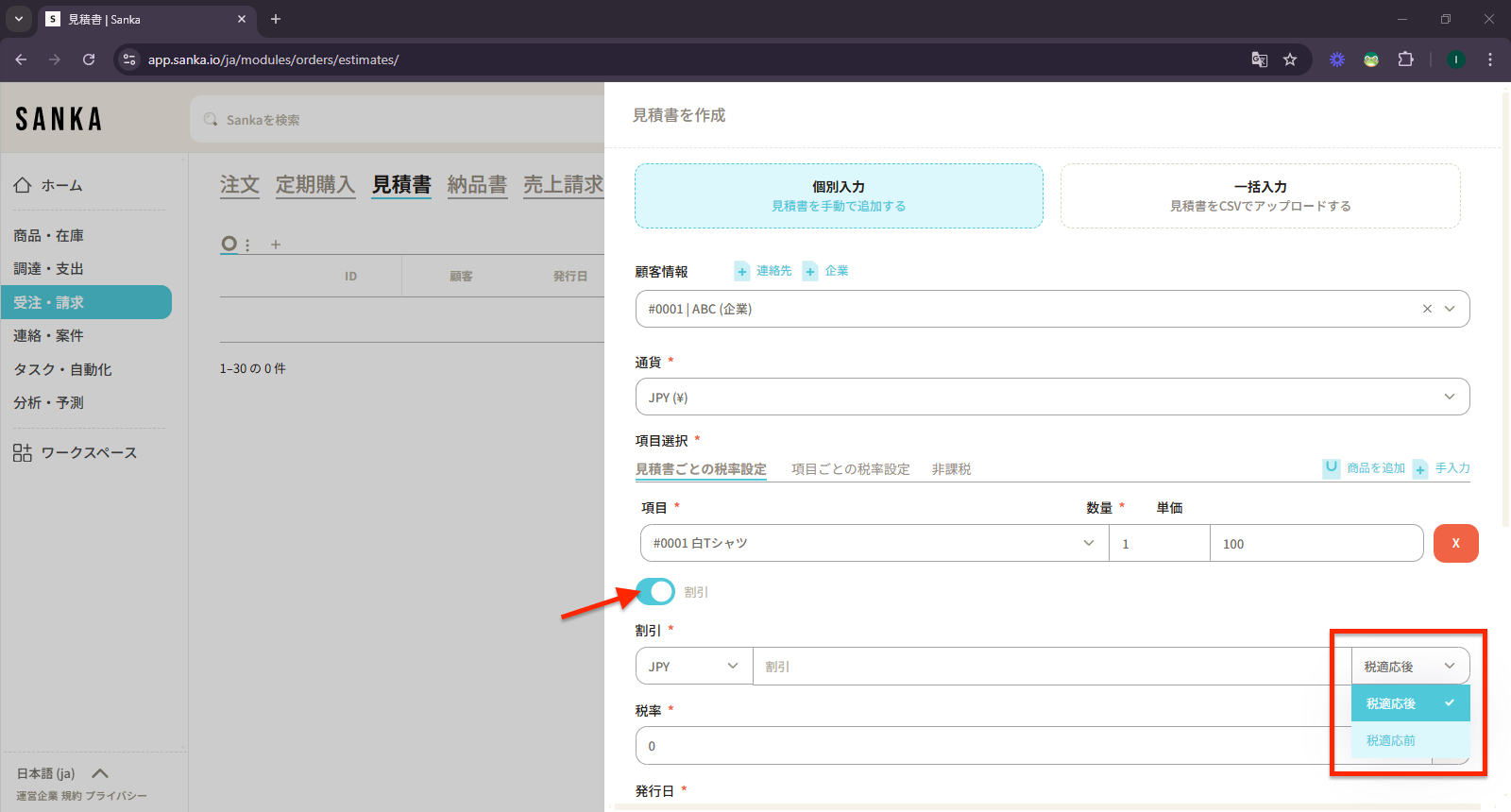Select individual input mode option
1511x812 pixels.
tap(839, 196)
